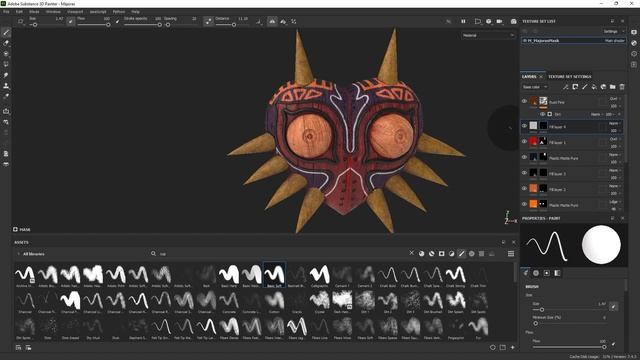The height and width of the screenshot is (360, 640).
Task: Switch to Texture Set Settings tab
Action: point(569,77)
